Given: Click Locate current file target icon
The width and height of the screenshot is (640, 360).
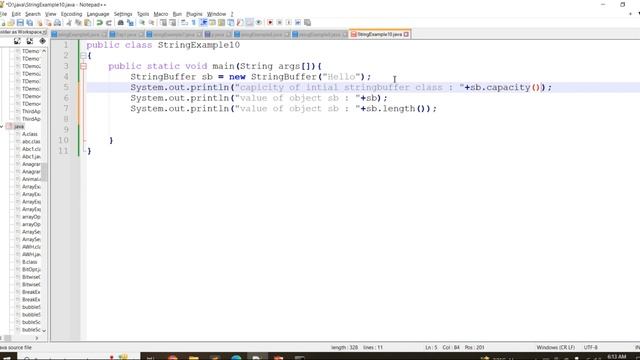Looking at the screenshot, I should [42, 41].
